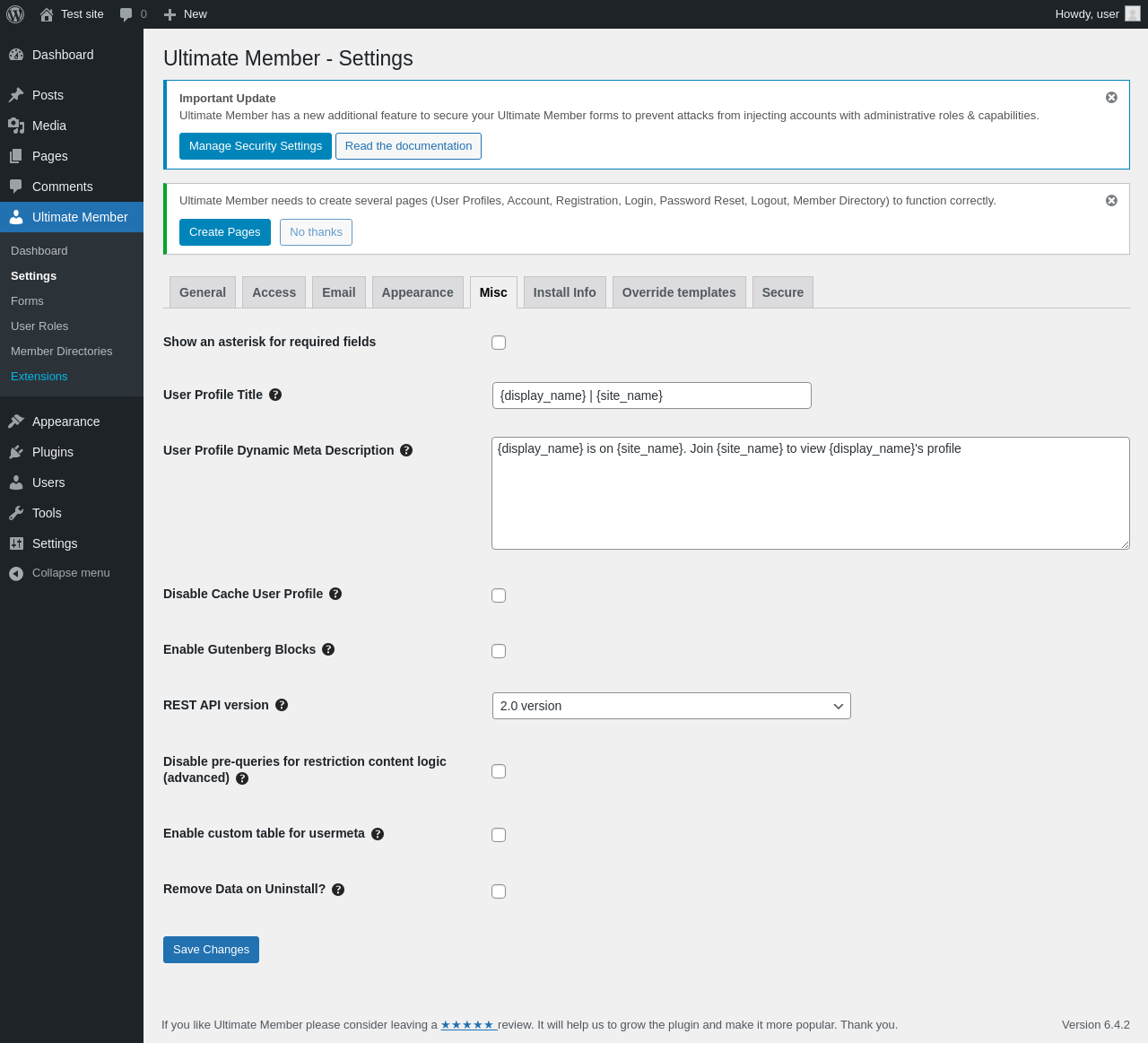Screen dimensions: 1148x1043
Task: Dismiss the create pages notice
Action: (x=1111, y=200)
